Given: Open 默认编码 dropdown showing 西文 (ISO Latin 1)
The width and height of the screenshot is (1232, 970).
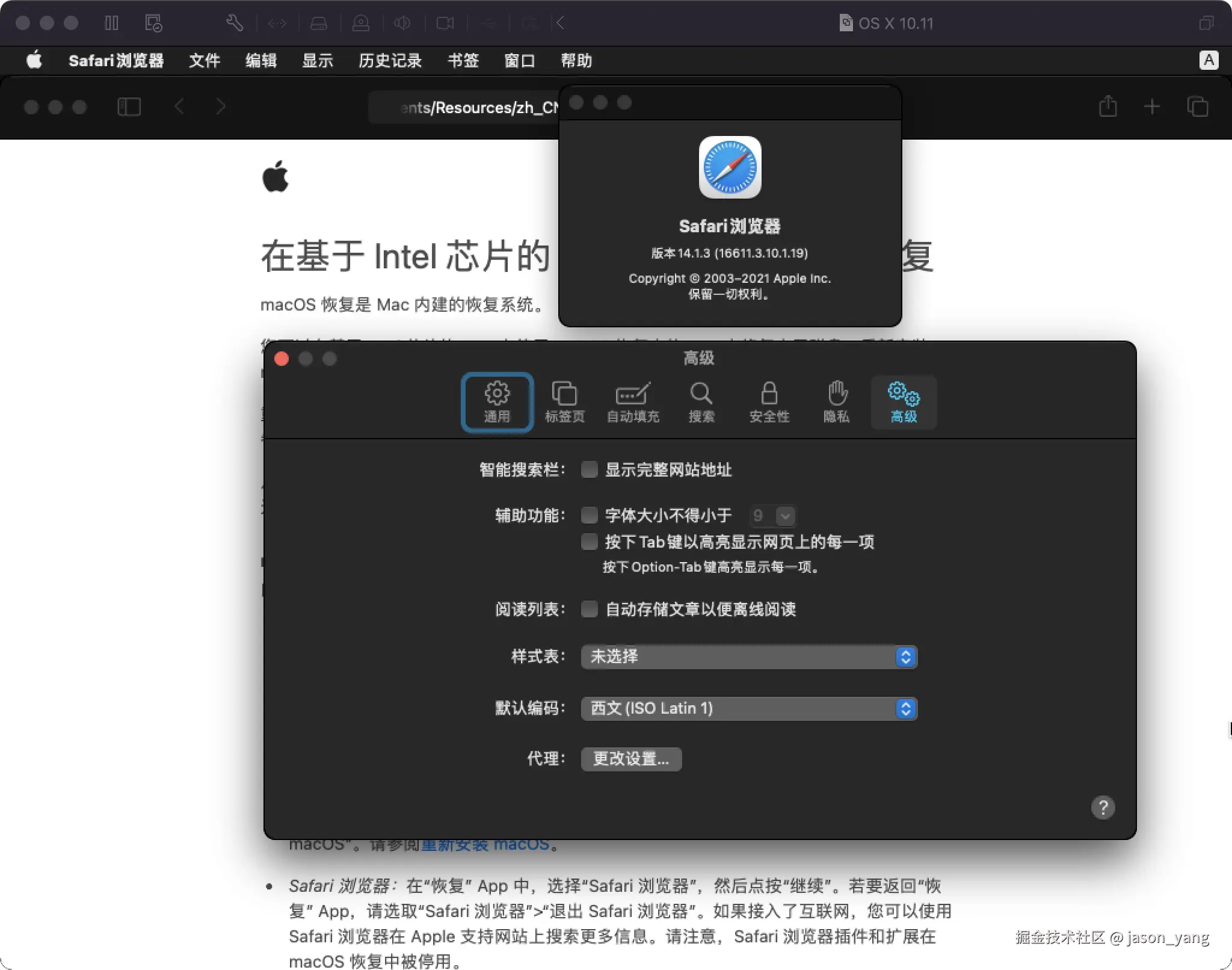Looking at the screenshot, I should 748,708.
